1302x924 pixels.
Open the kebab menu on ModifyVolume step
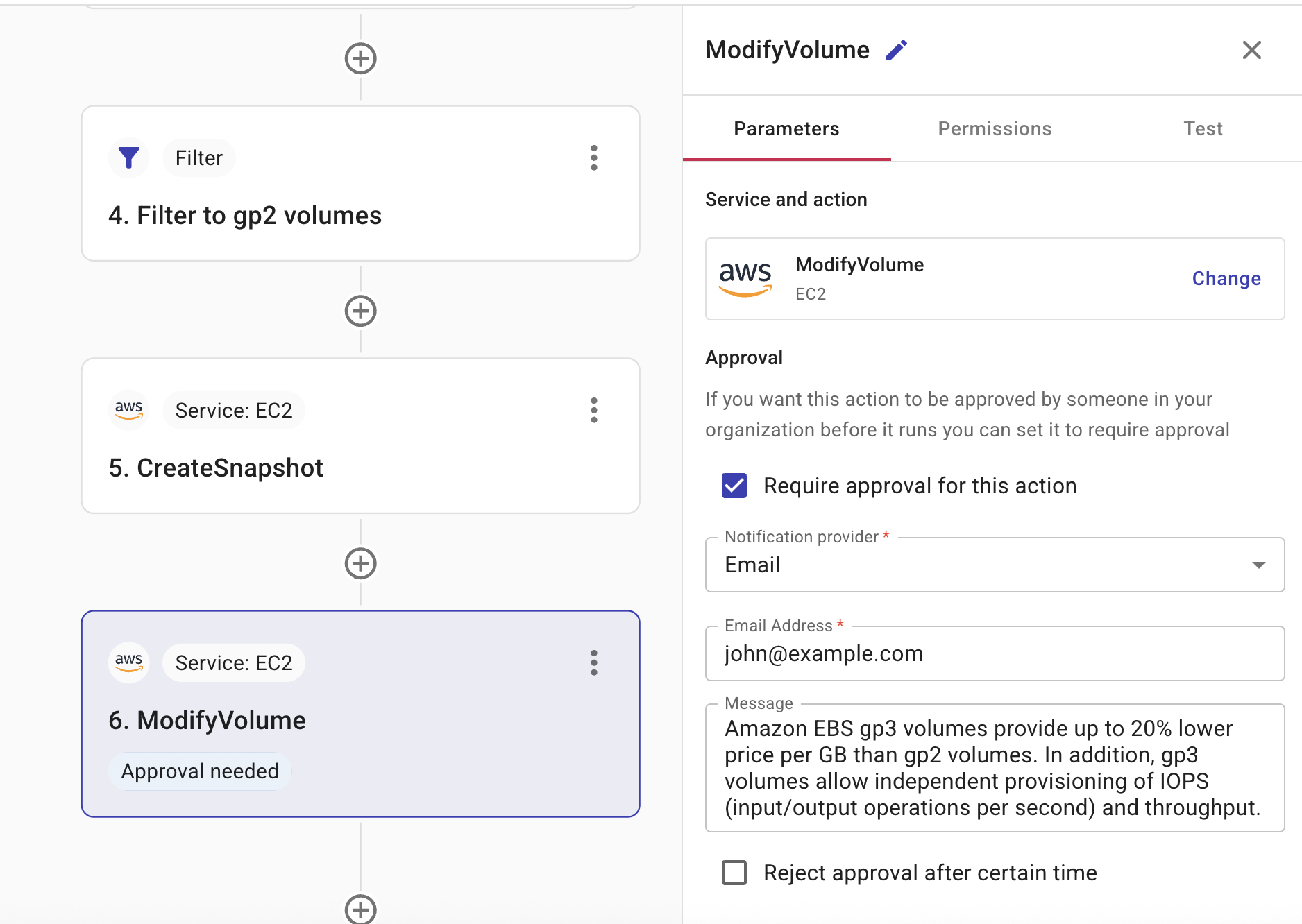(594, 663)
